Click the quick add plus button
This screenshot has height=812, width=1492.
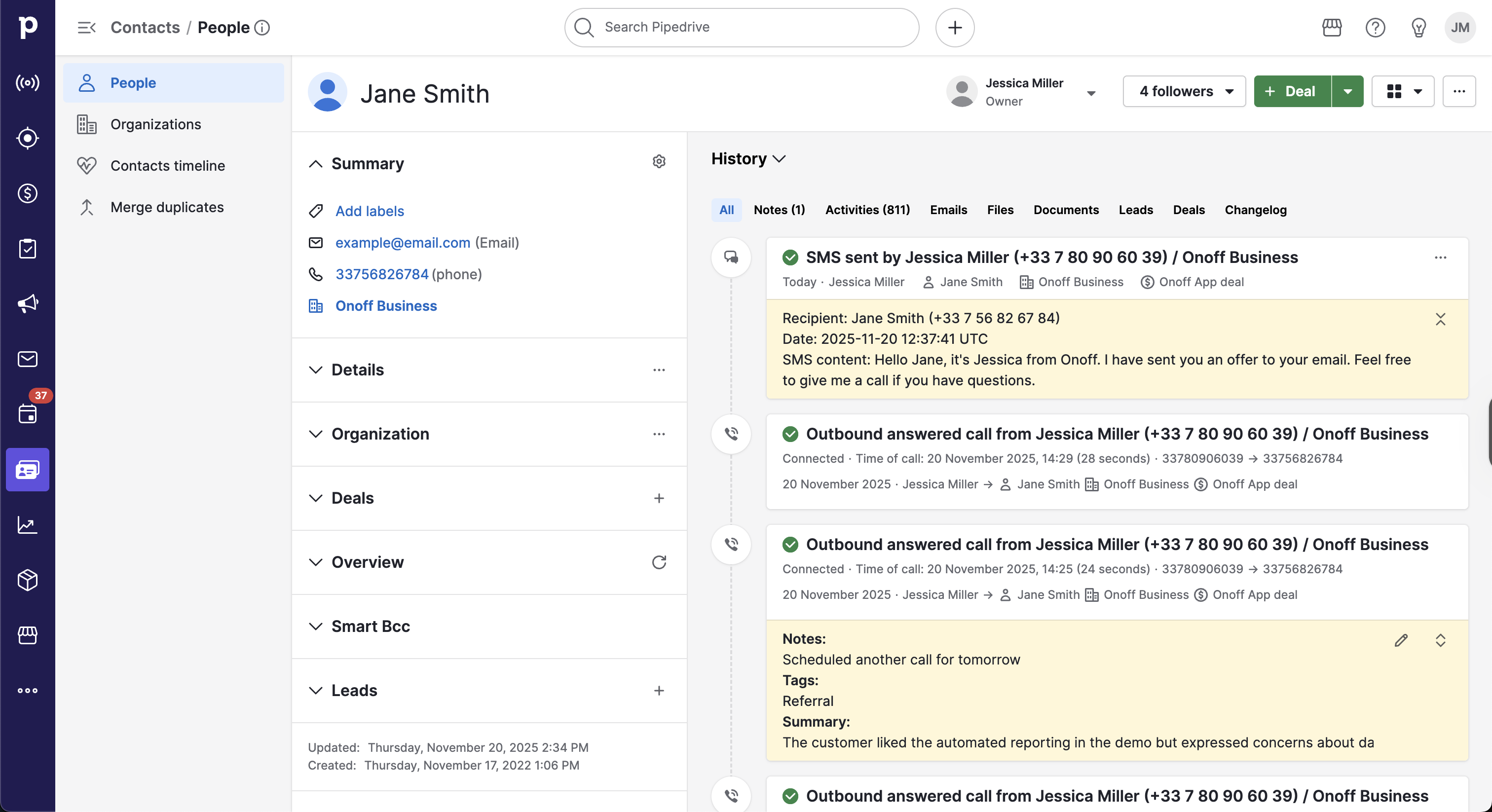tap(955, 27)
